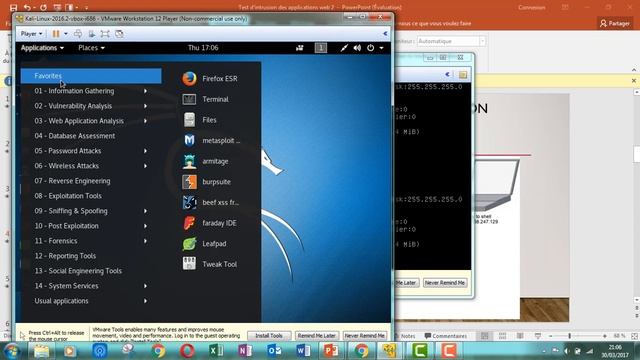Expand 14 - System Services submenu
Image resolution: width=640 pixels, height=360 pixels.
145,286
